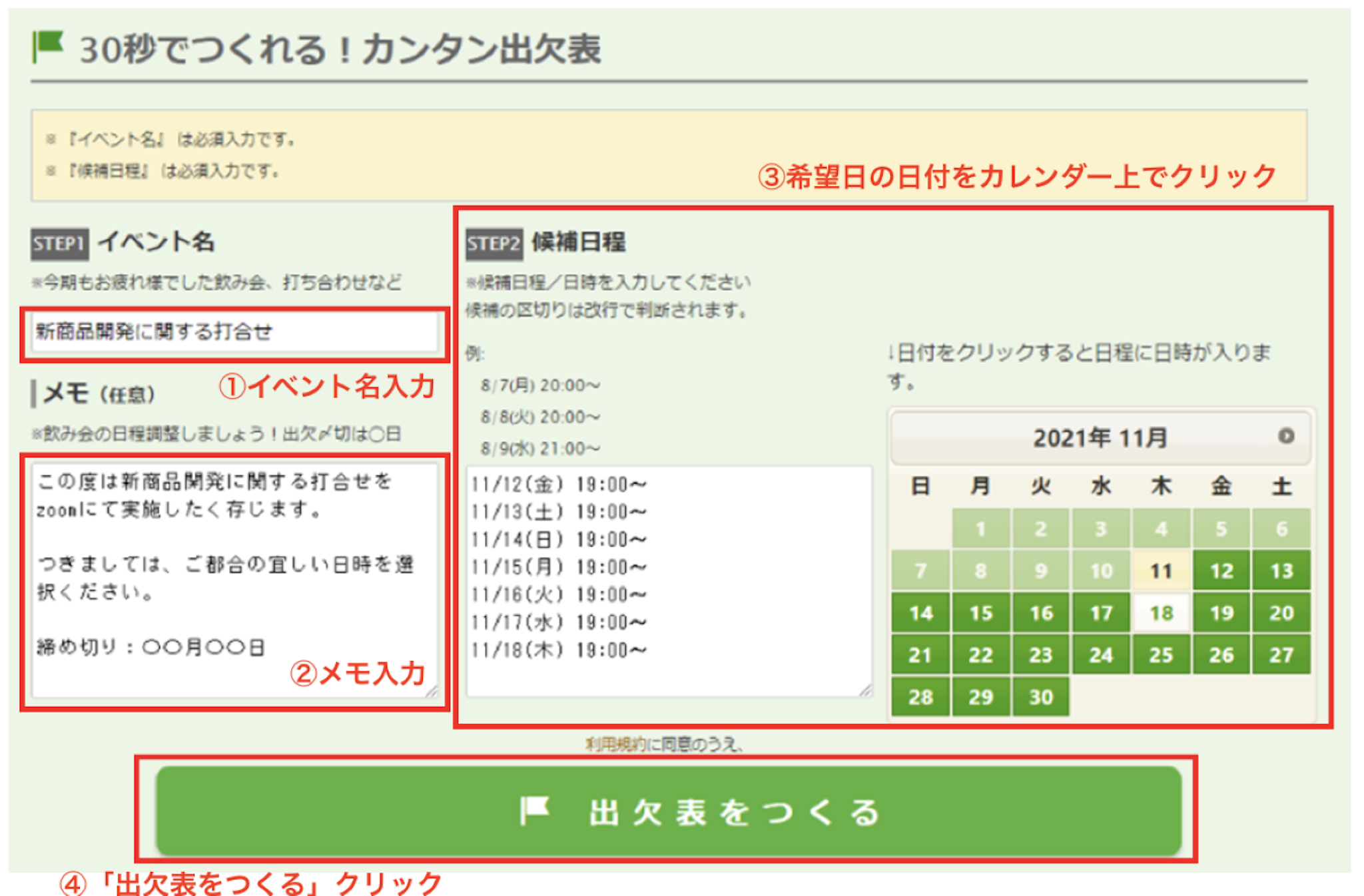1364x896 pixels.
Task: Click the highlighted date 18
Action: click(x=1161, y=612)
